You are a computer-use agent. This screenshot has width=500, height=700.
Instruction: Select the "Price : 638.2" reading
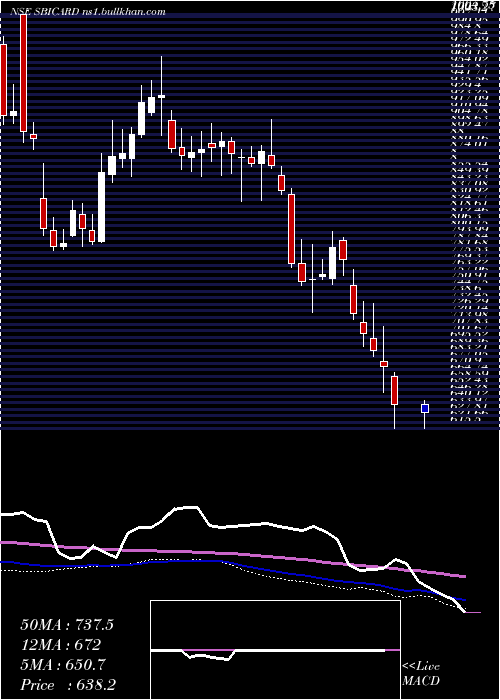click(x=69, y=685)
